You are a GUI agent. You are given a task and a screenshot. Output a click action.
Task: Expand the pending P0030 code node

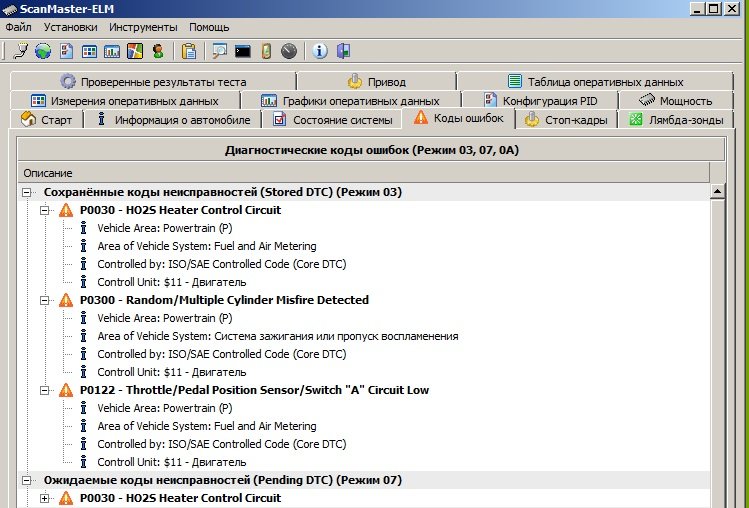45,498
